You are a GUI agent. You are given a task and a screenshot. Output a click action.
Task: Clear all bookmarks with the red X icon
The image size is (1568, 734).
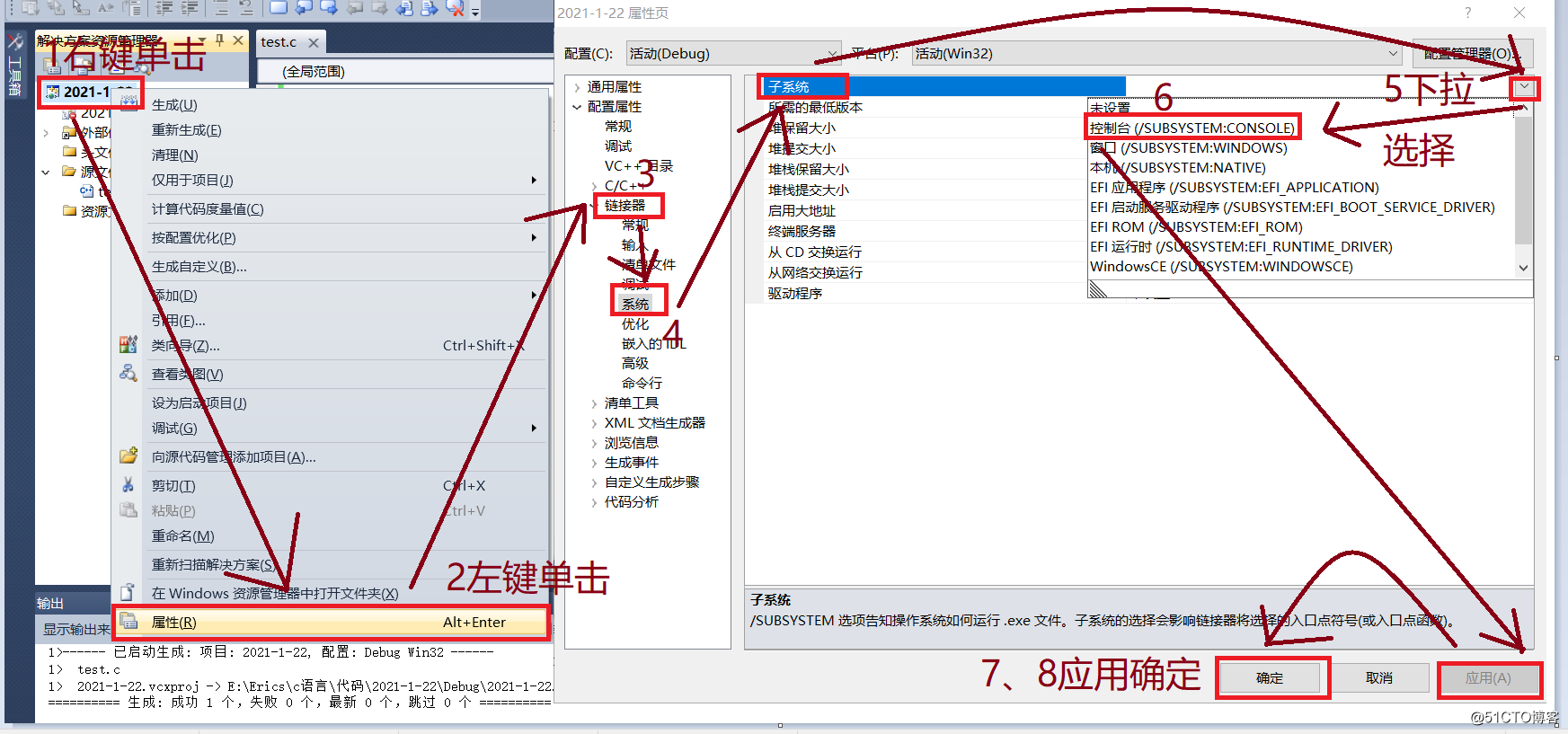[455, 8]
